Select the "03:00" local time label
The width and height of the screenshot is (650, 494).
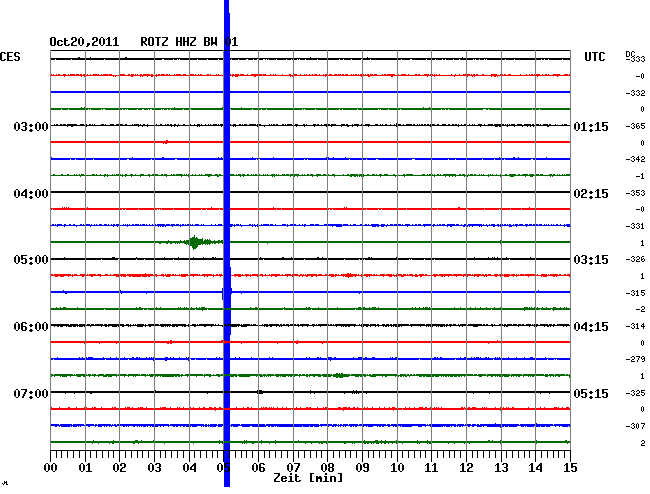pos(31,126)
